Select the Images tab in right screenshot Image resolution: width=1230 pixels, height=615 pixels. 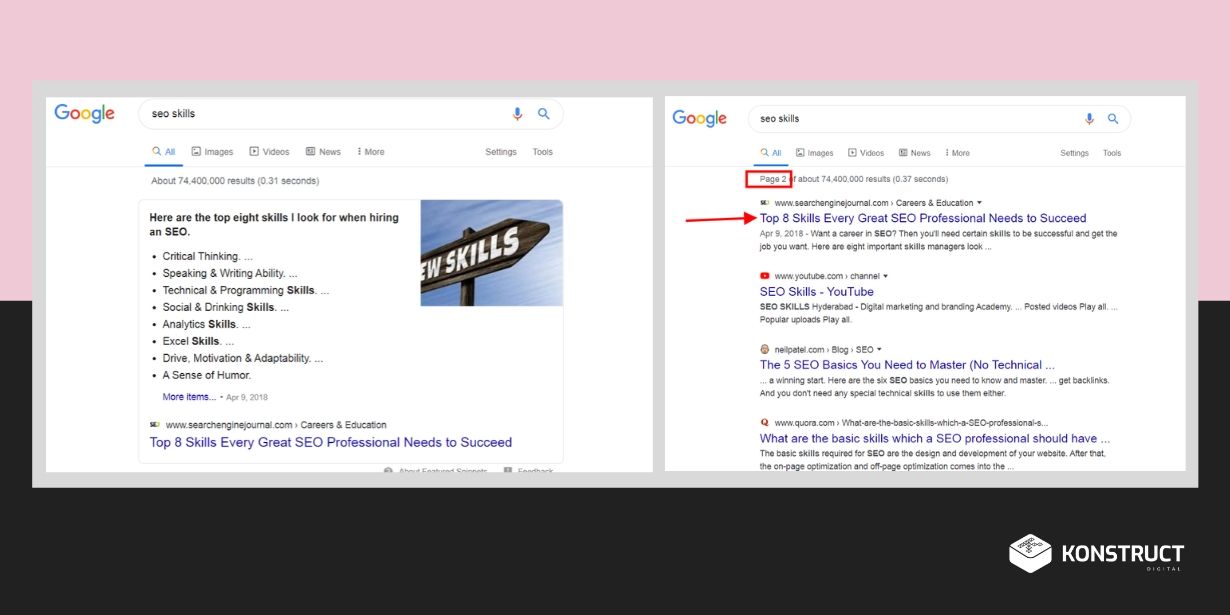814,153
